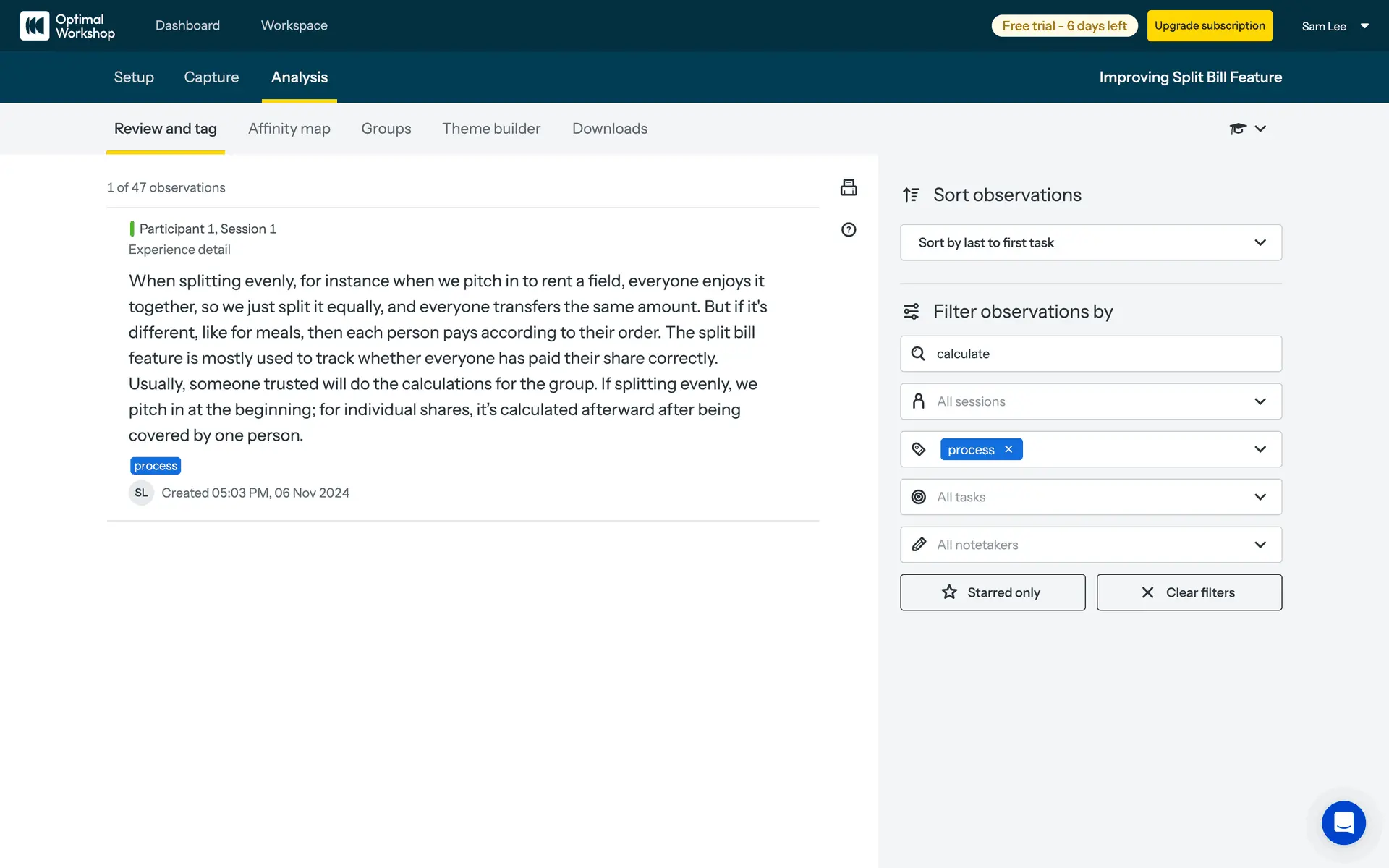The width and height of the screenshot is (1389, 868).
Task: Open the chat support bubble
Action: click(x=1343, y=822)
